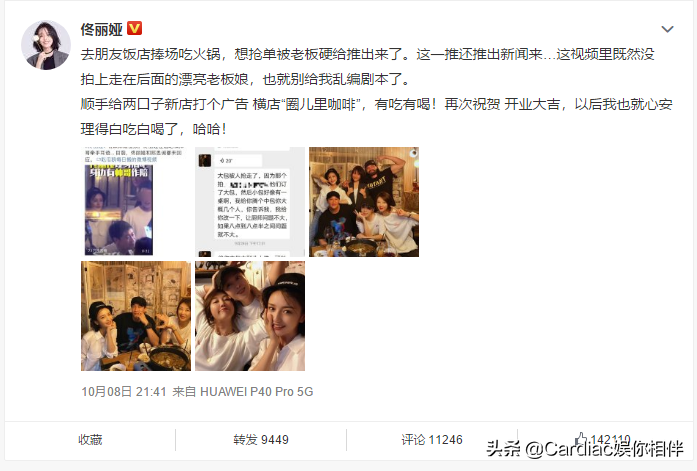The image size is (697, 471).
Task: Click 转发 9449 repost button
Action: [x=261, y=440]
